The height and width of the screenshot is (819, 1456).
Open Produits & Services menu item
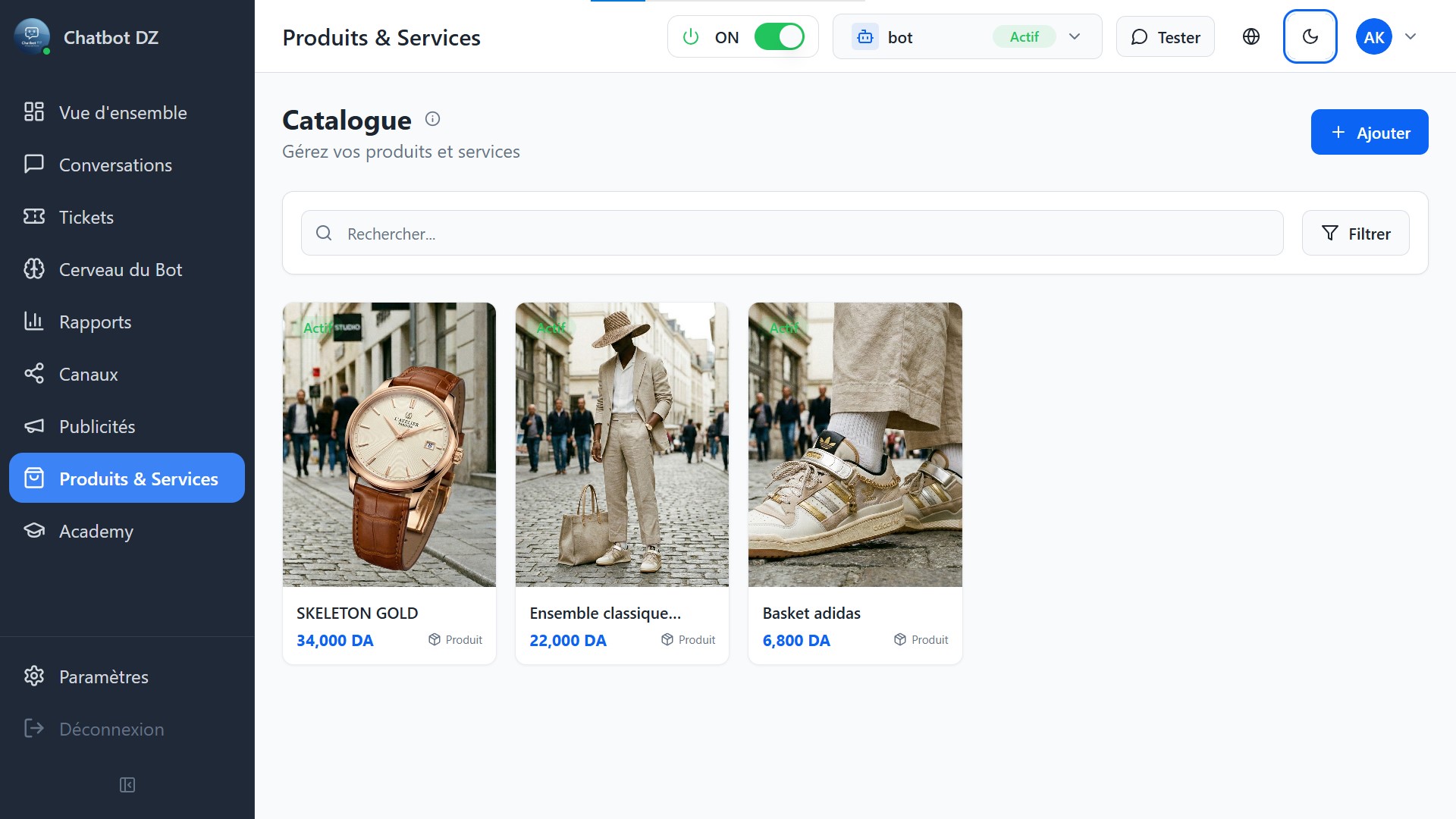[x=127, y=478]
